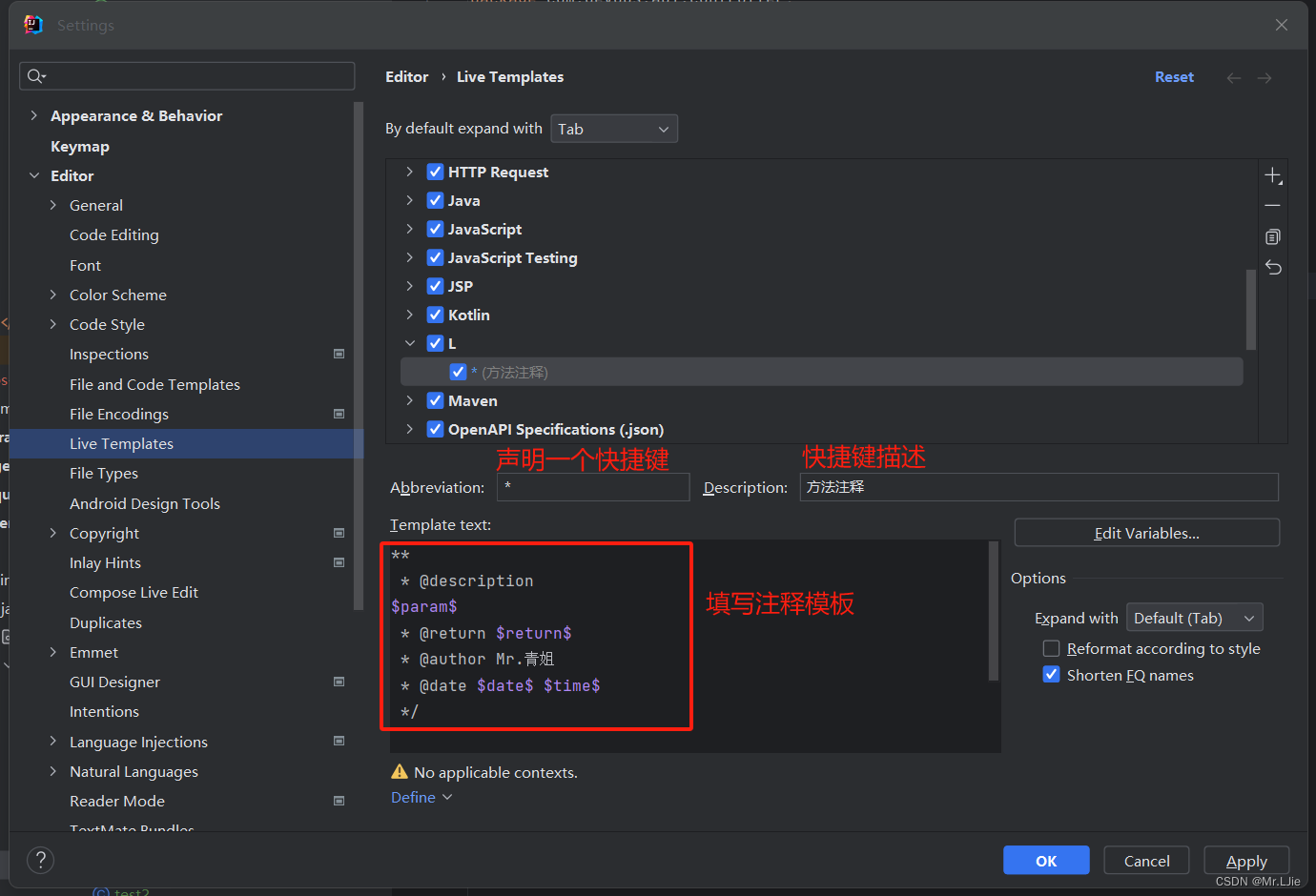Click project-level icon beside Reader Mode
The height and width of the screenshot is (896, 1316).
[x=339, y=801]
